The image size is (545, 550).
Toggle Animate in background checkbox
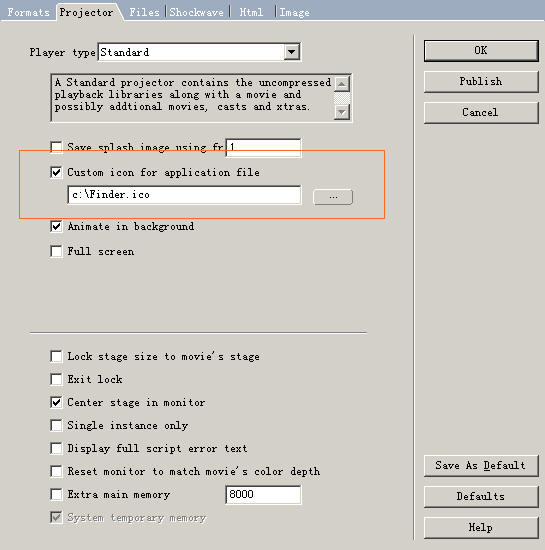click(x=56, y=227)
